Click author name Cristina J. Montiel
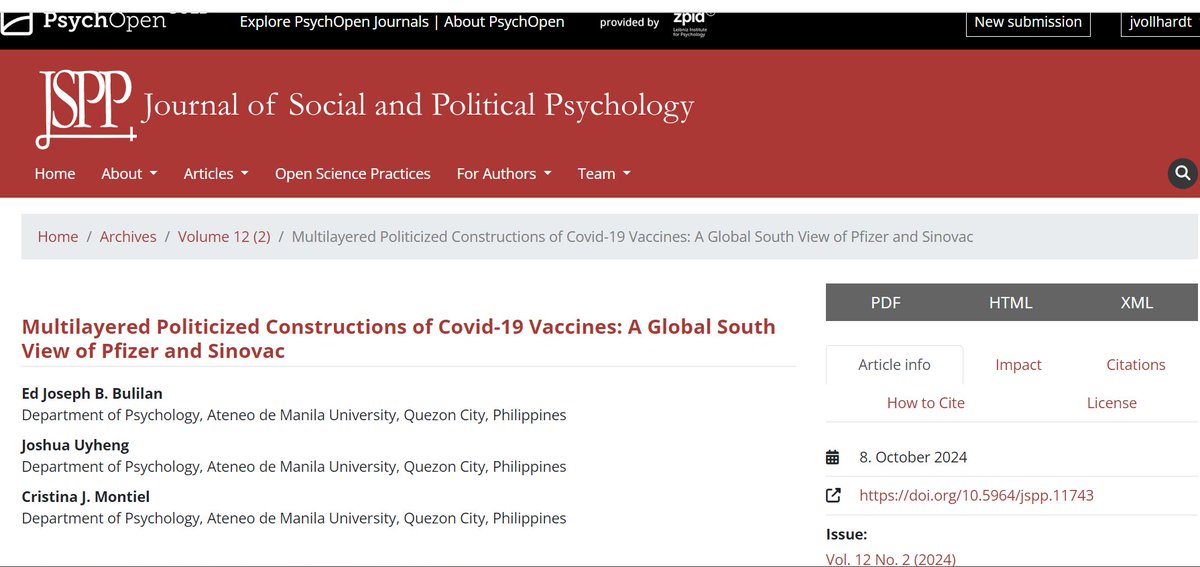The image size is (1200, 567). [88, 497]
